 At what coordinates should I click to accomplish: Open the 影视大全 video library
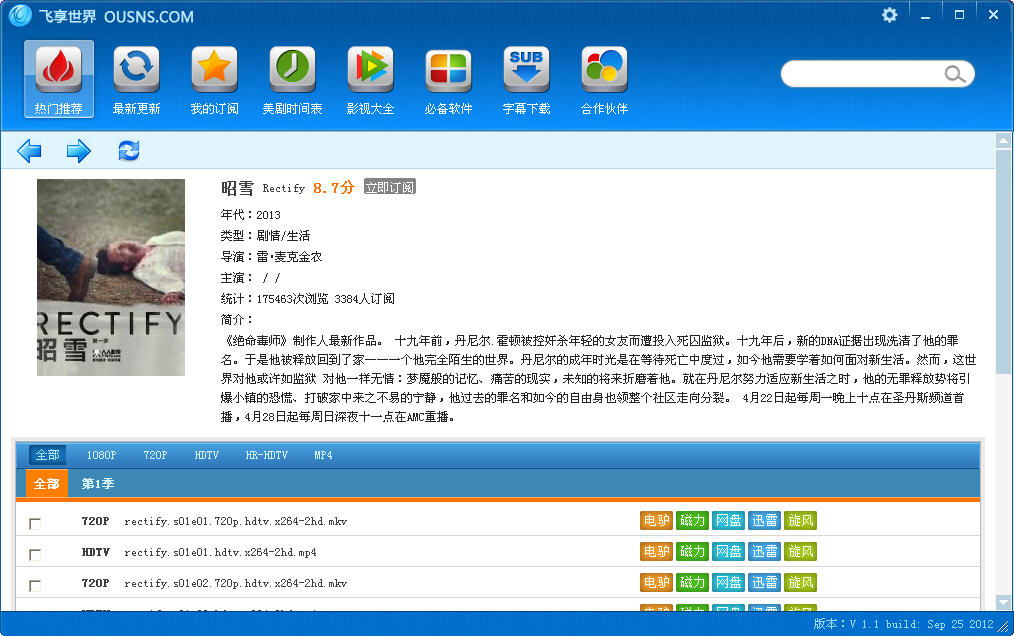(371, 79)
